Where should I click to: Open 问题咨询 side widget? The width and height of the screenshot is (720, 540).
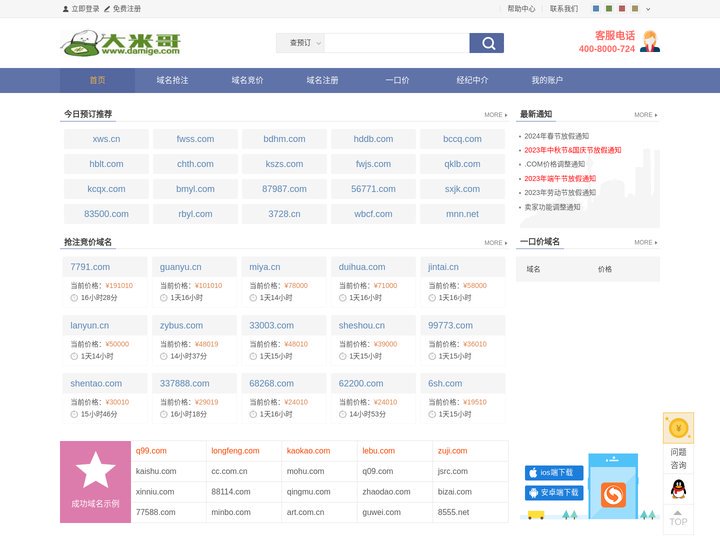pyautogui.click(x=678, y=459)
